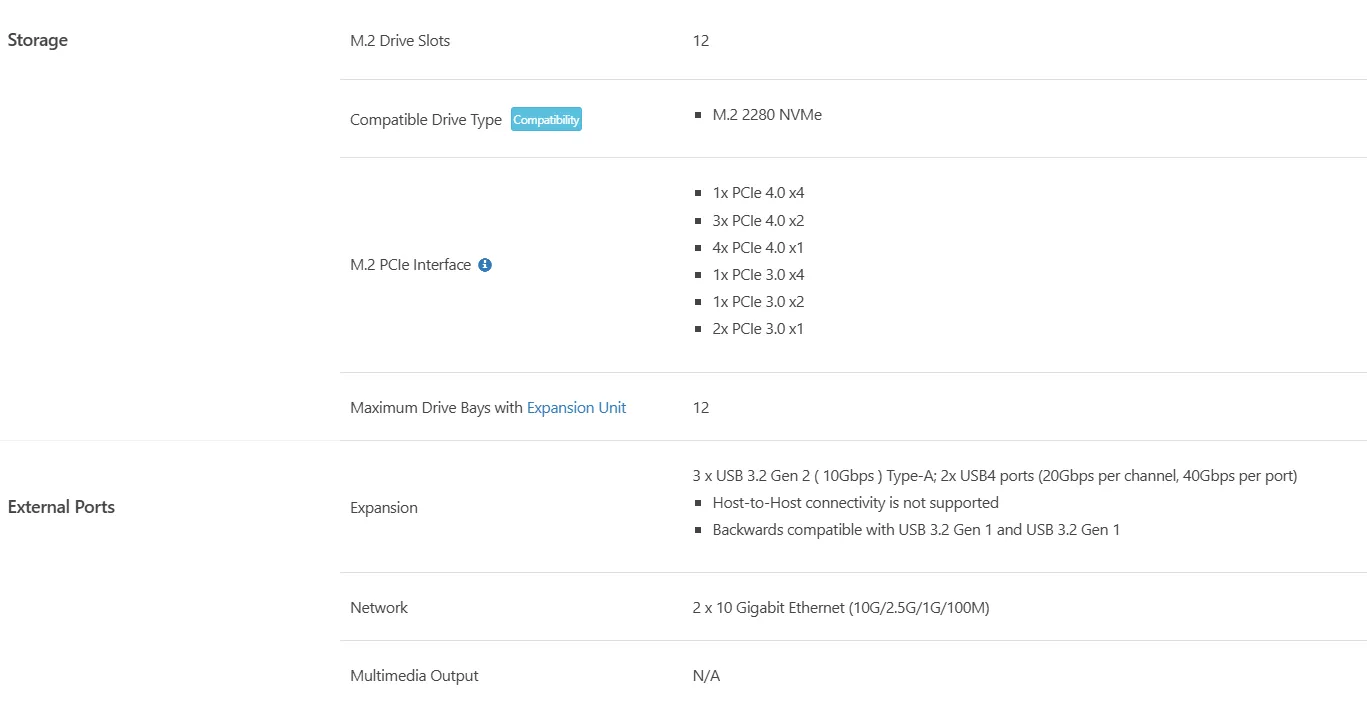Click the Host-to-Host connectivity note
This screenshot has width=1367, height=706.
[x=855, y=502]
